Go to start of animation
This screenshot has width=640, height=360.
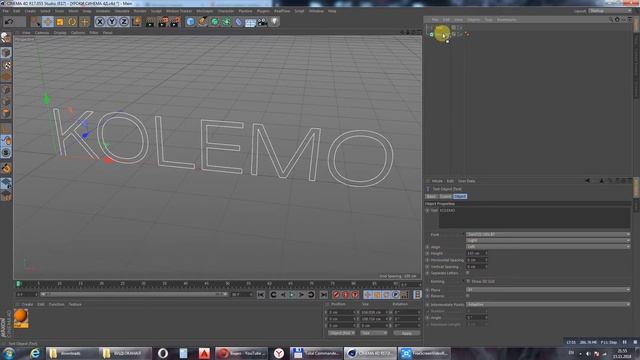coord(261,295)
